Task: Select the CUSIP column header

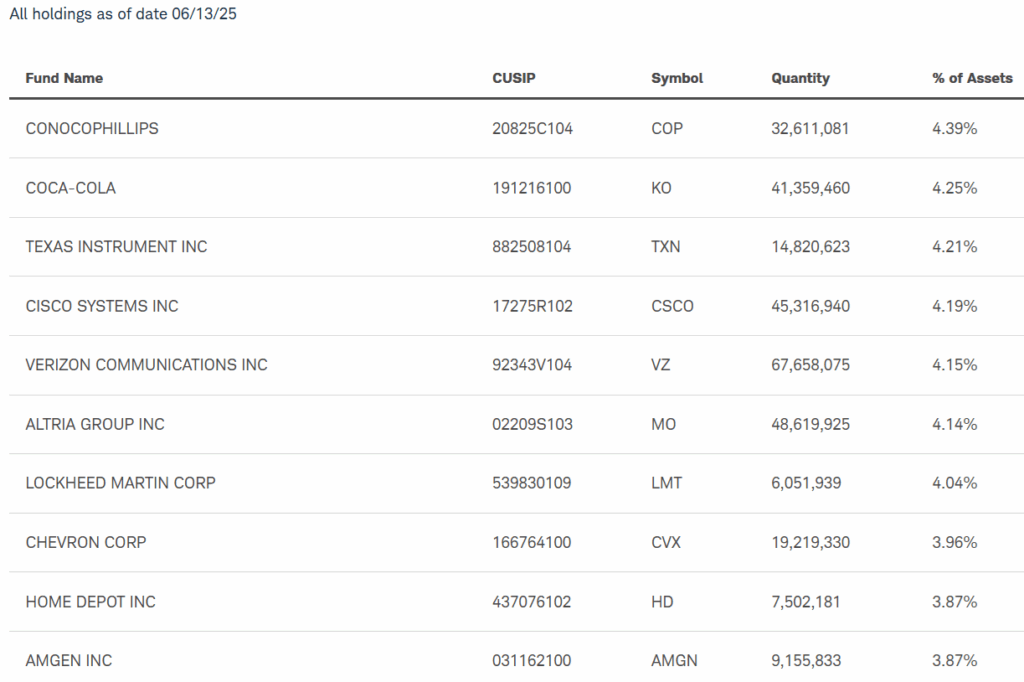Action: (x=514, y=78)
